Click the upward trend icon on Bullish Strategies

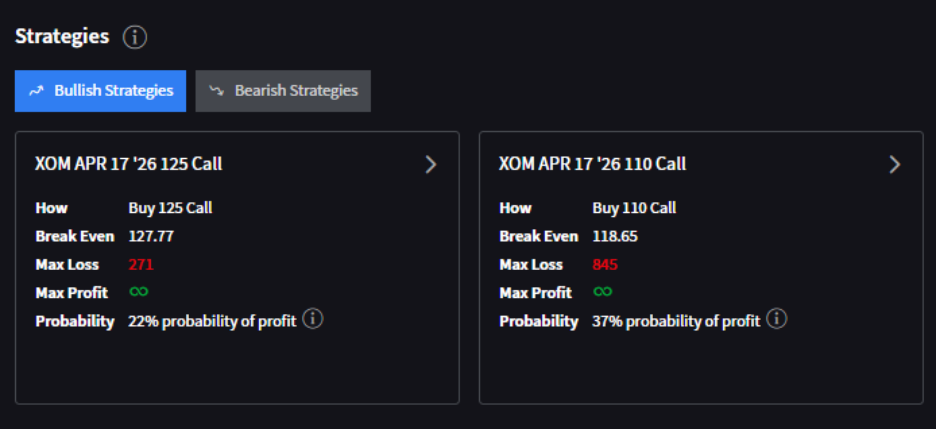(37, 91)
